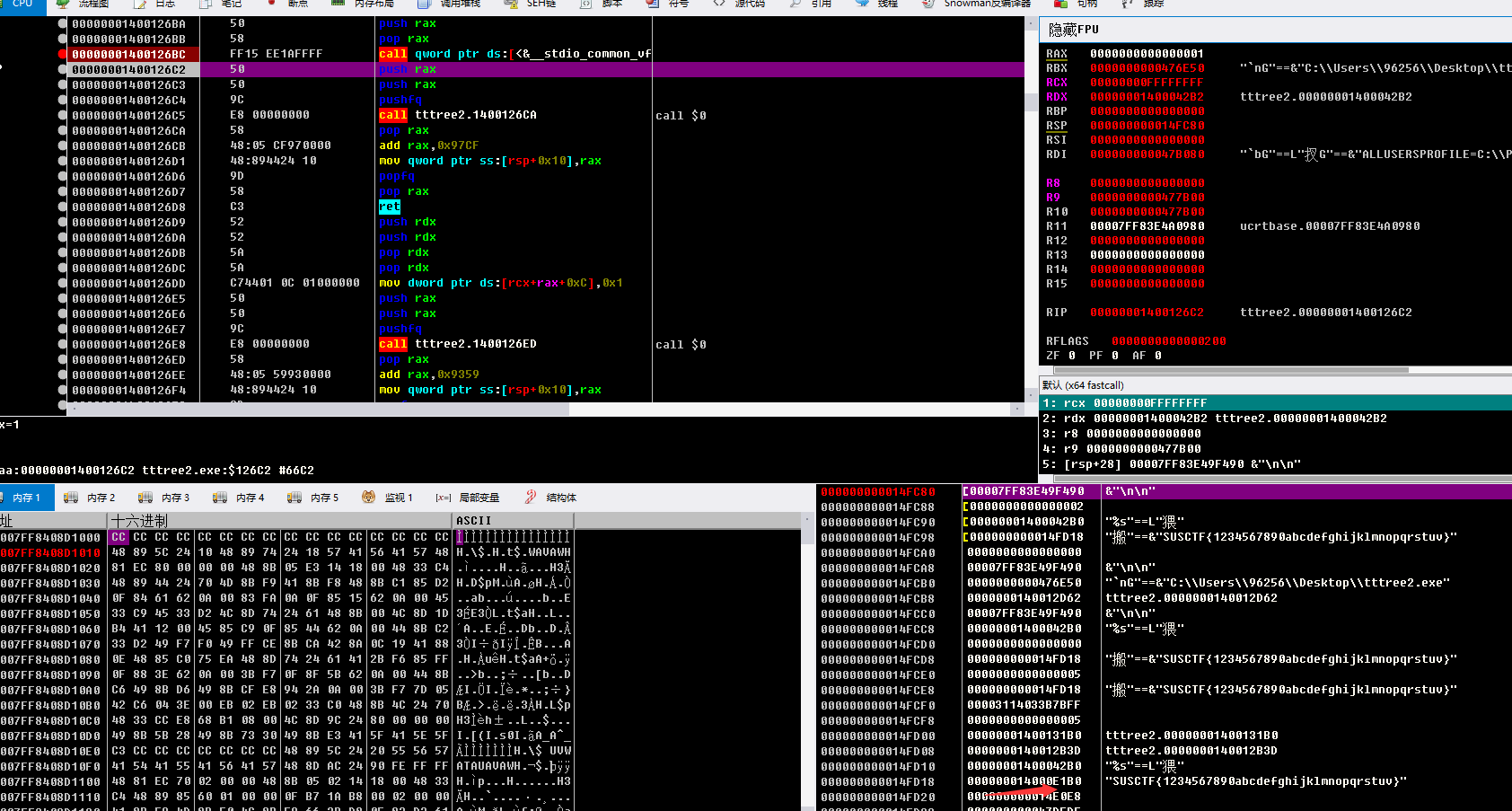Viewport: 1512px width, 811px height.
Task: Select the 'call tttree2.1400126ED' instruction
Action: [458, 344]
